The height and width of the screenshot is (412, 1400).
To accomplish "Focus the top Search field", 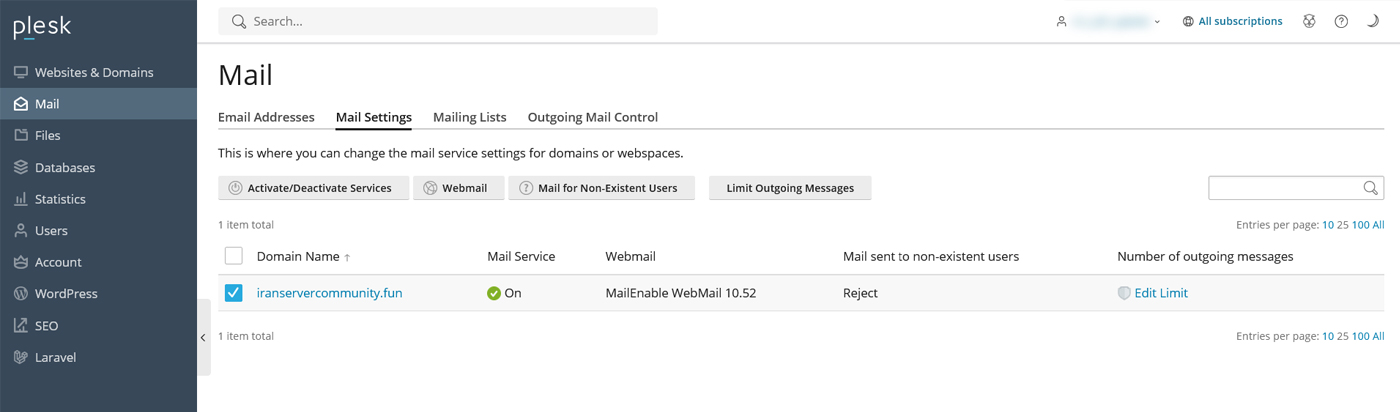I will point(440,21).
